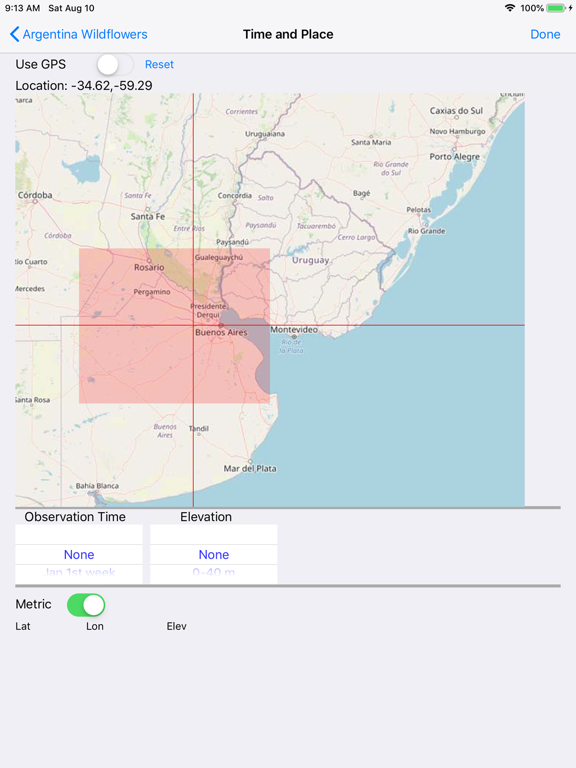Click Santa Maria on the map

pyautogui.click(x=371, y=142)
